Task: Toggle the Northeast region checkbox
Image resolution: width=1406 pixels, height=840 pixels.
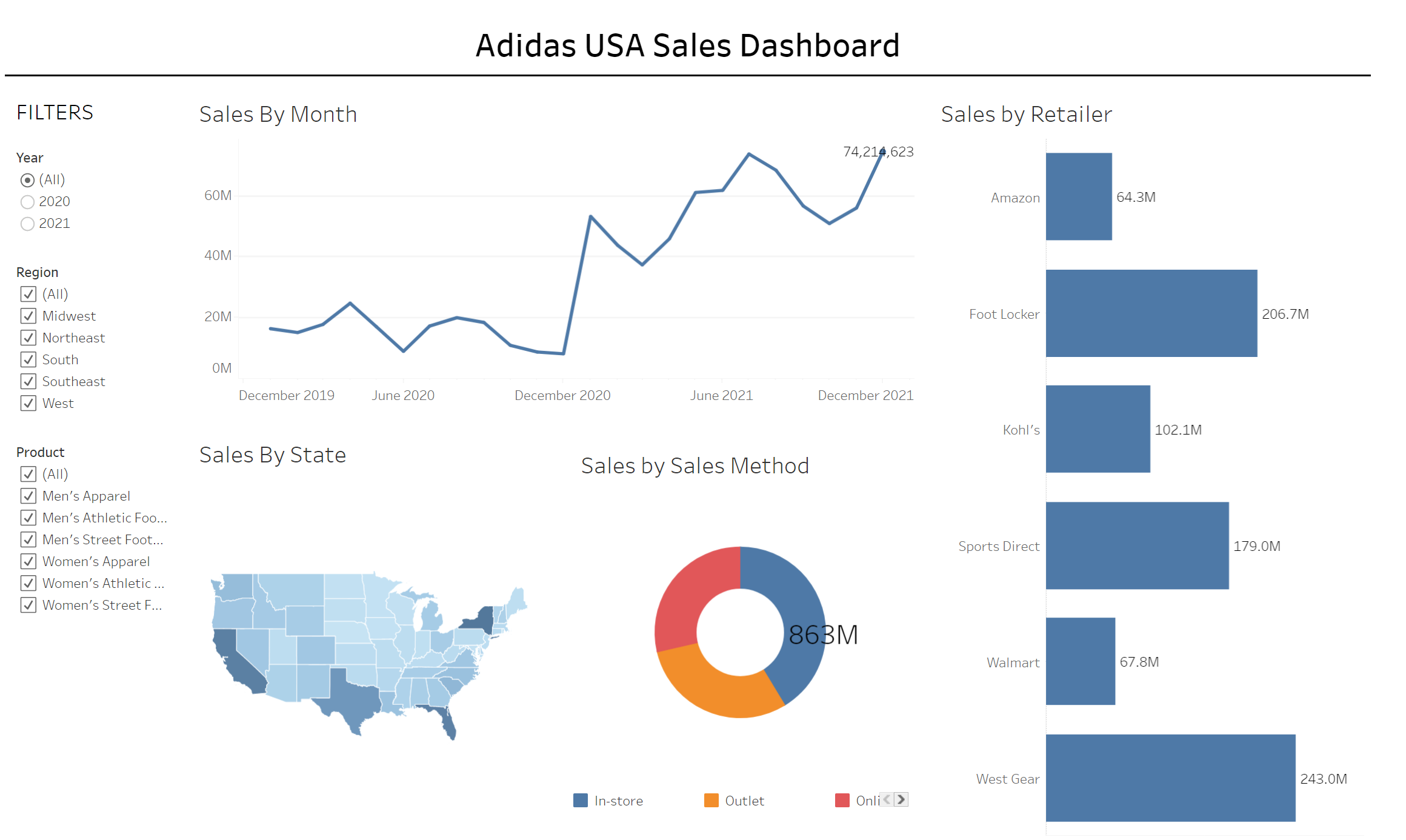Action: click(28, 338)
